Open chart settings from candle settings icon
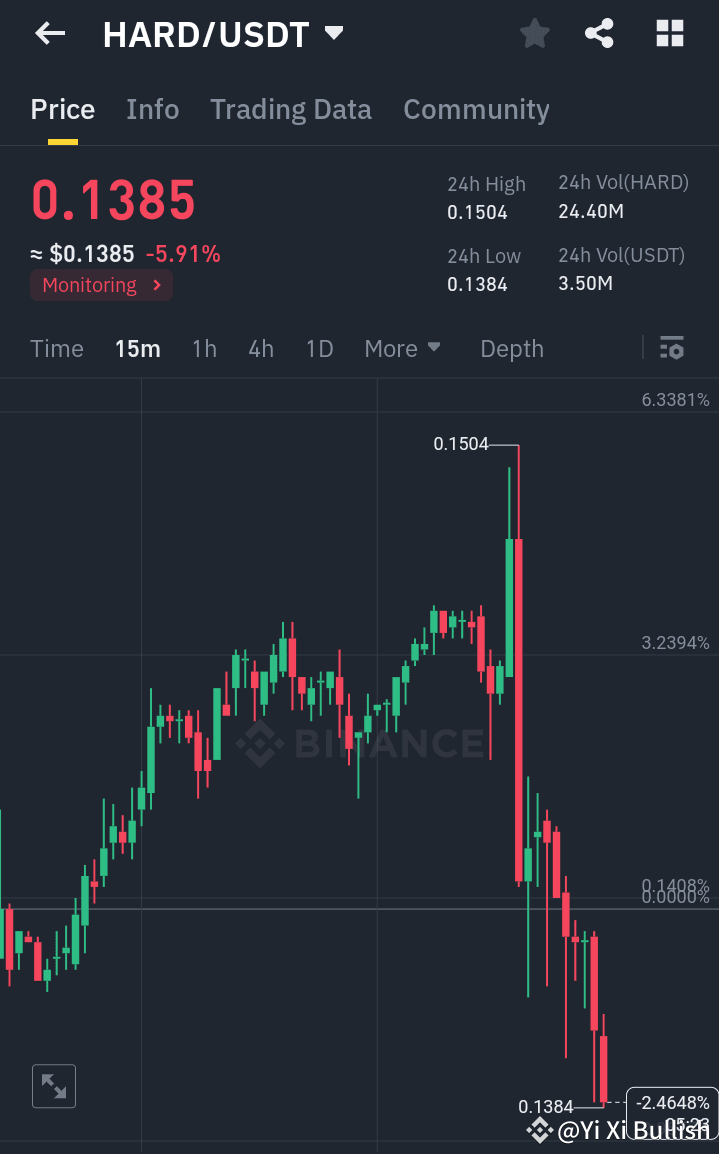The height and width of the screenshot is (1154, 719). (x=672, y=348)
